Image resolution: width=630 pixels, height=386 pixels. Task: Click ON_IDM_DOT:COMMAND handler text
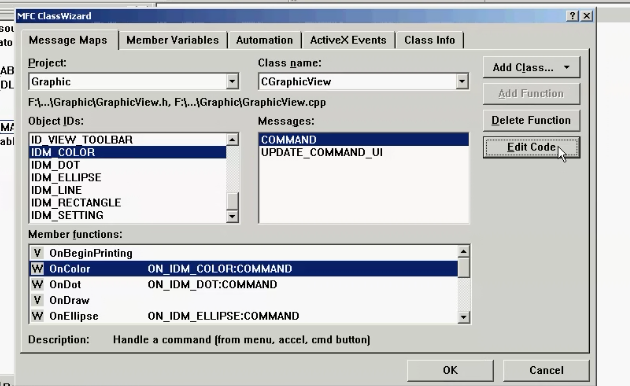click(212, 284)
